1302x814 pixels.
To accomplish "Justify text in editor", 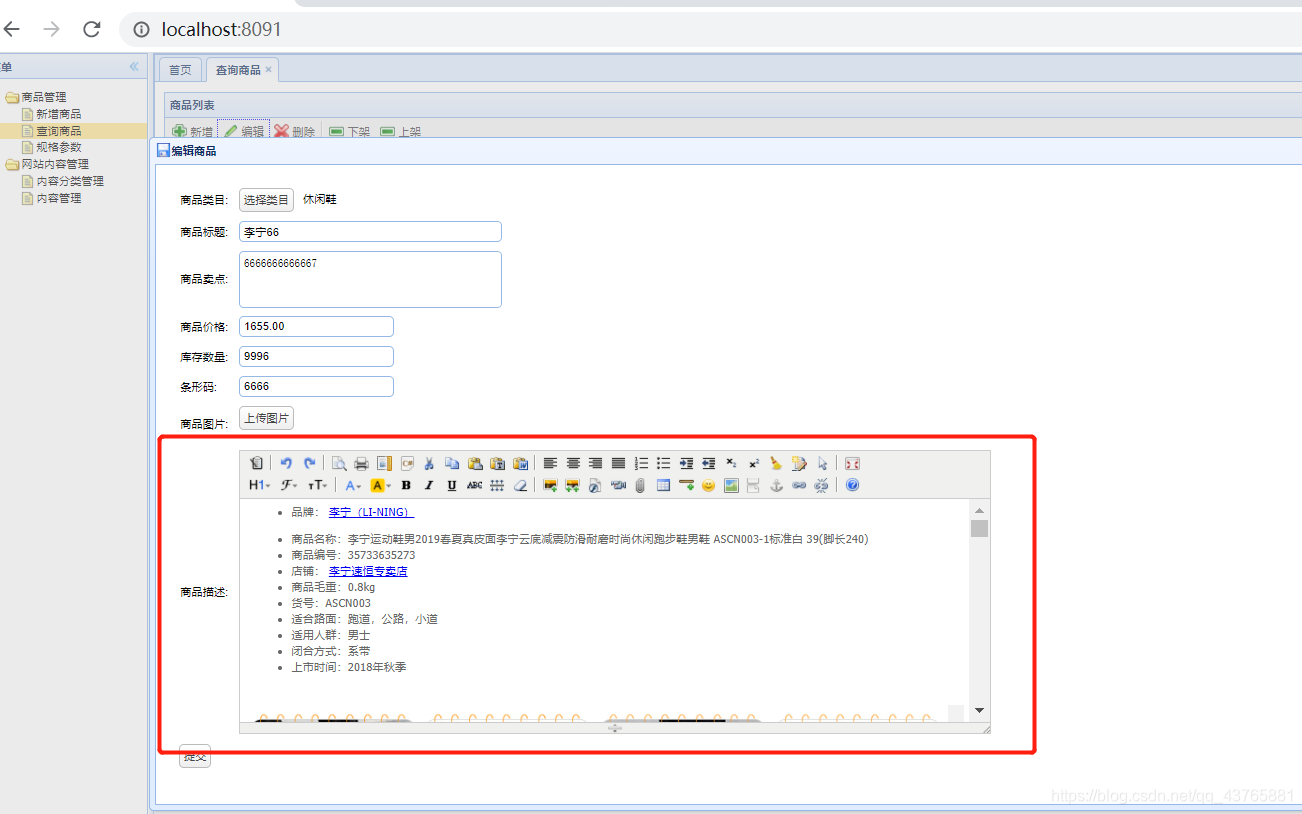I will [x=618, y=463].
